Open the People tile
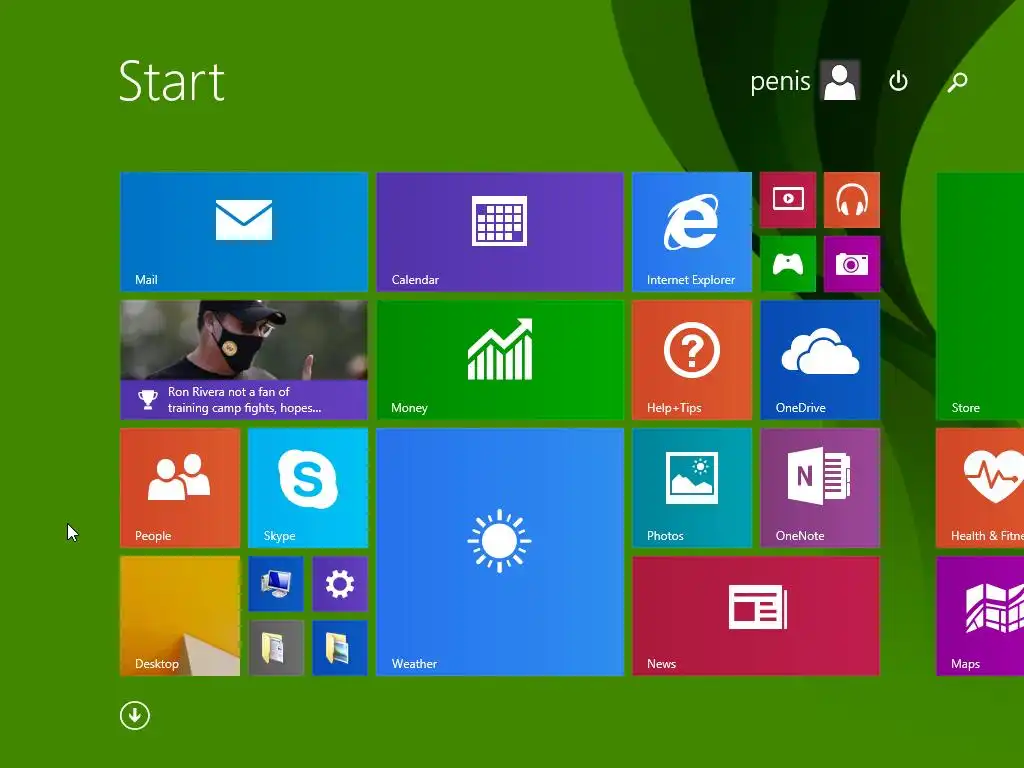This screenshot has width=1024, height=768. (x=180, y=488)
